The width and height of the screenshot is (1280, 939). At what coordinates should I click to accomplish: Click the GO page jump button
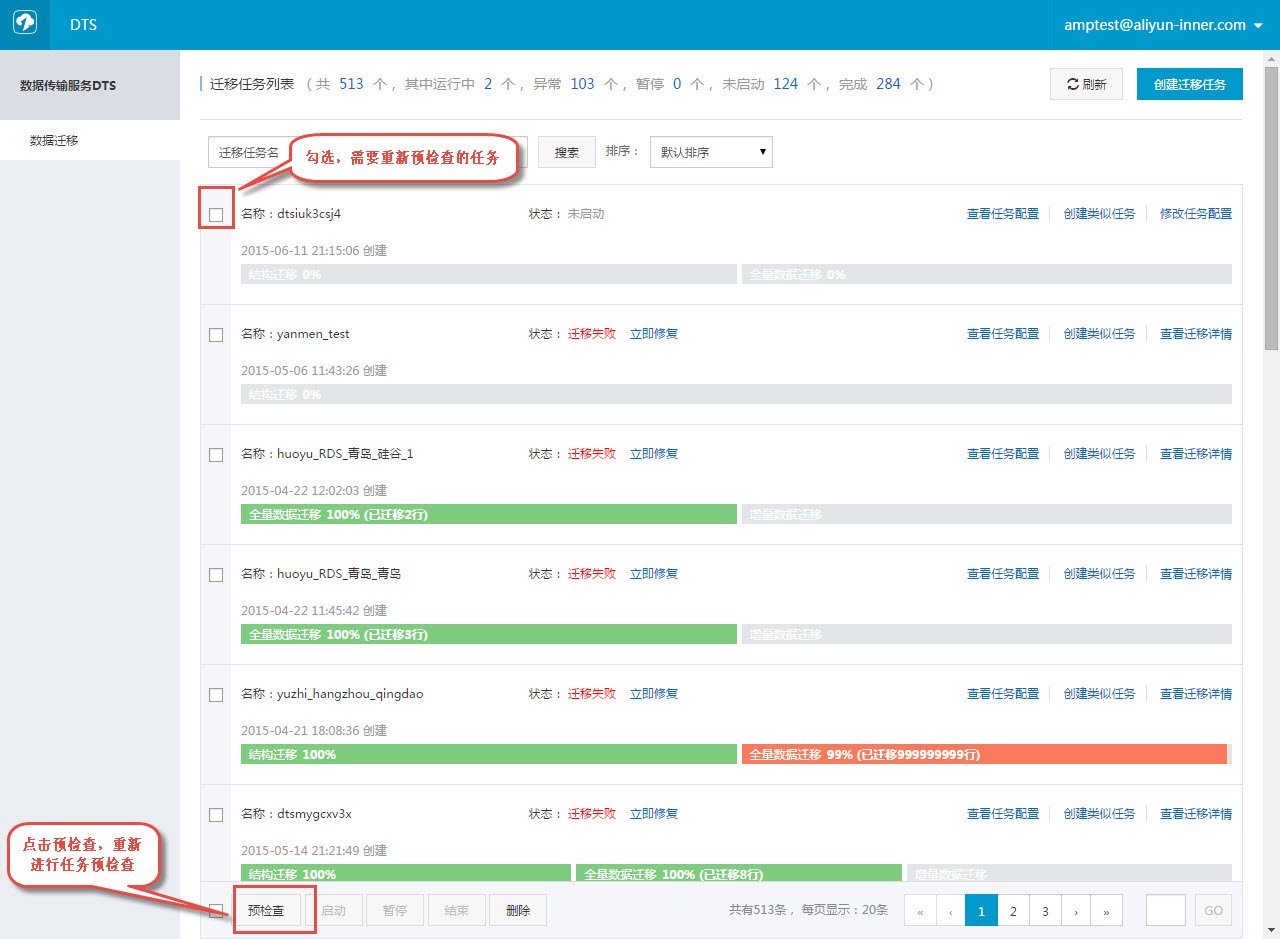(1214, 911)
